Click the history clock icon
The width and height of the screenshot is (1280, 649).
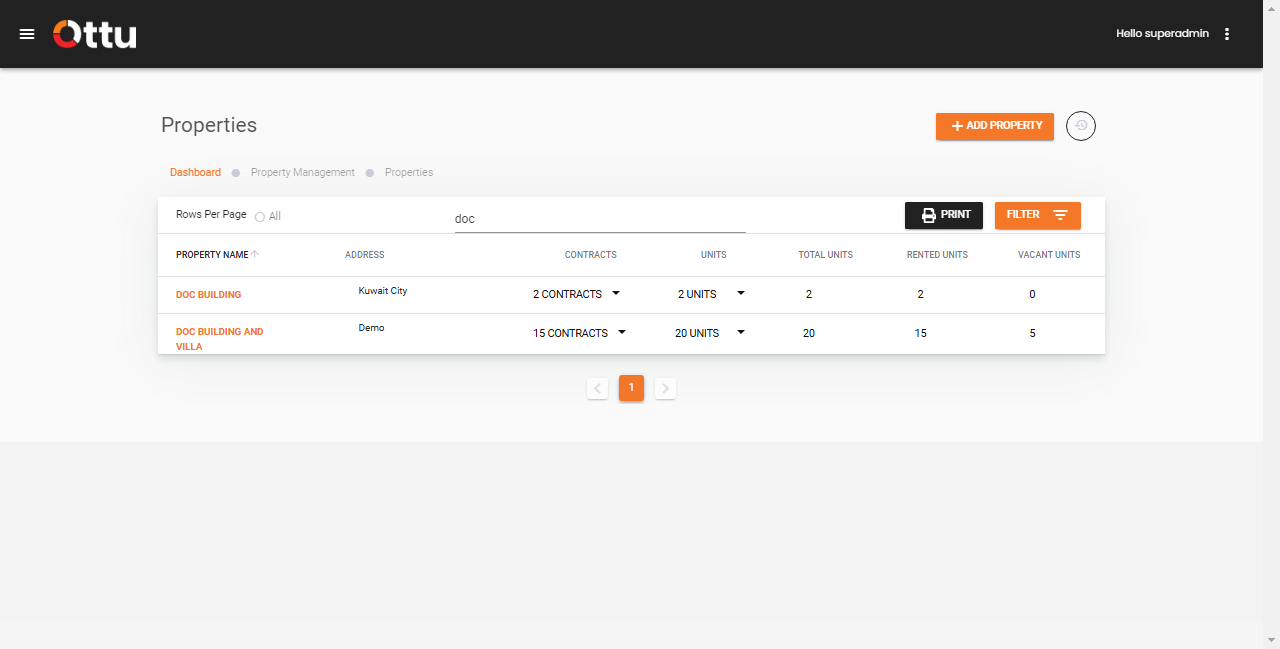pos(1081,126)
